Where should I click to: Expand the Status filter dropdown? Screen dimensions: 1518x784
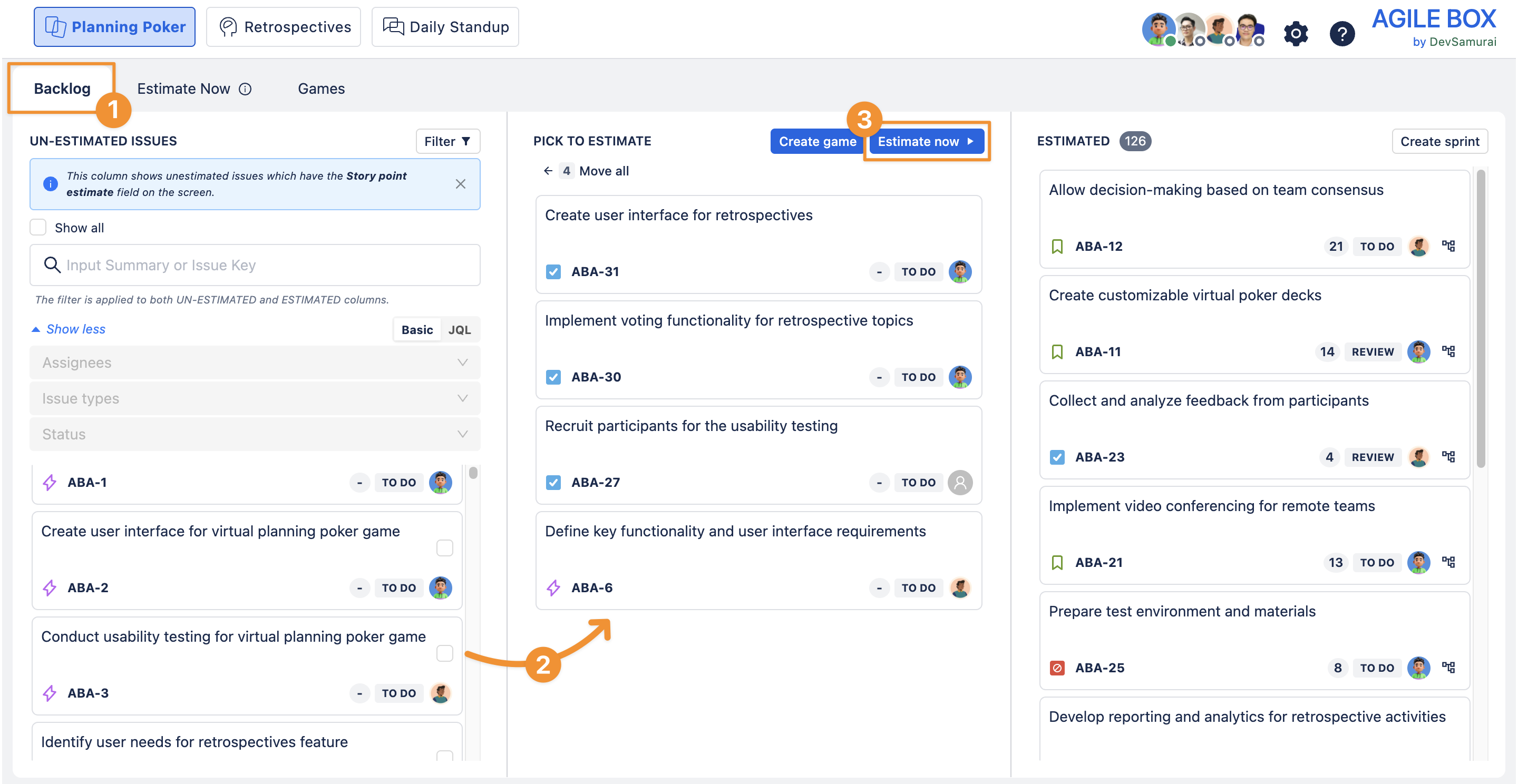(x=255, y=434)
